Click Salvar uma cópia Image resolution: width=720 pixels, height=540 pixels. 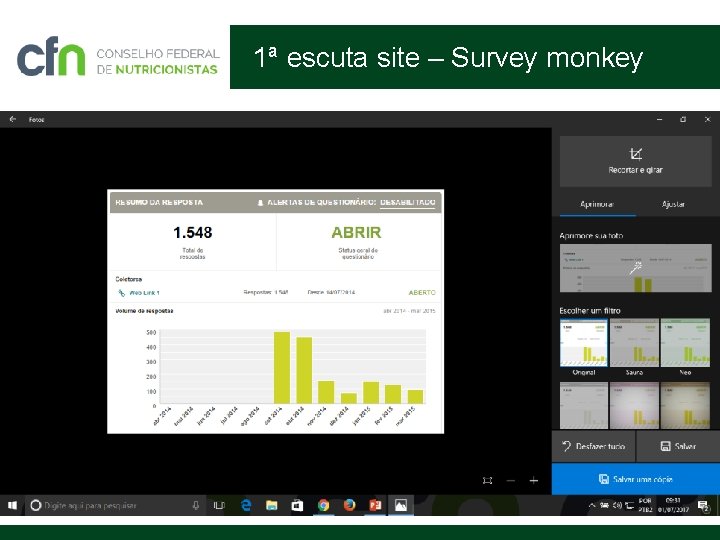pyautogui.click(x=636, y=479)
